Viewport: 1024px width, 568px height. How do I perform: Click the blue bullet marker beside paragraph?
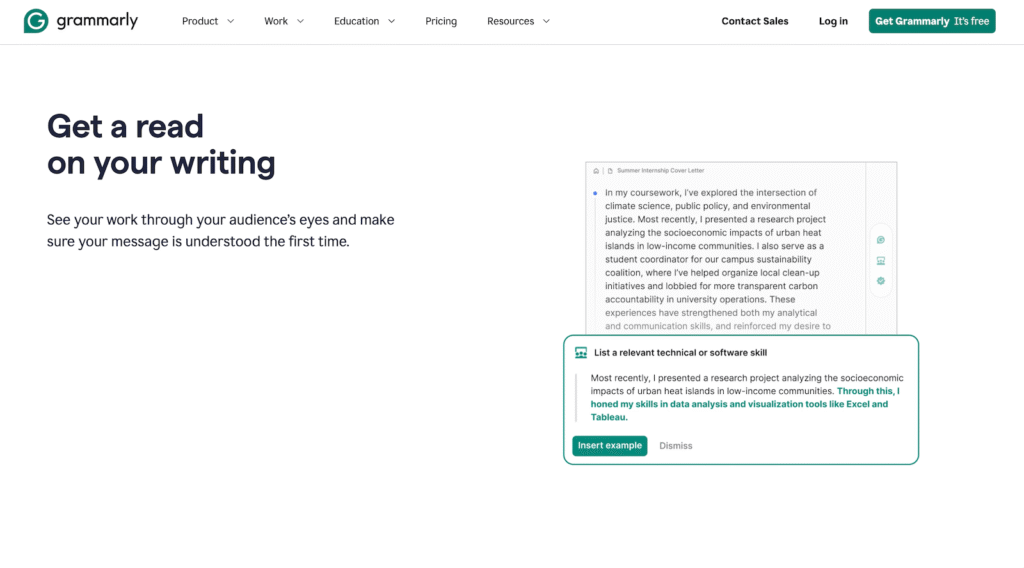(595, 193)
